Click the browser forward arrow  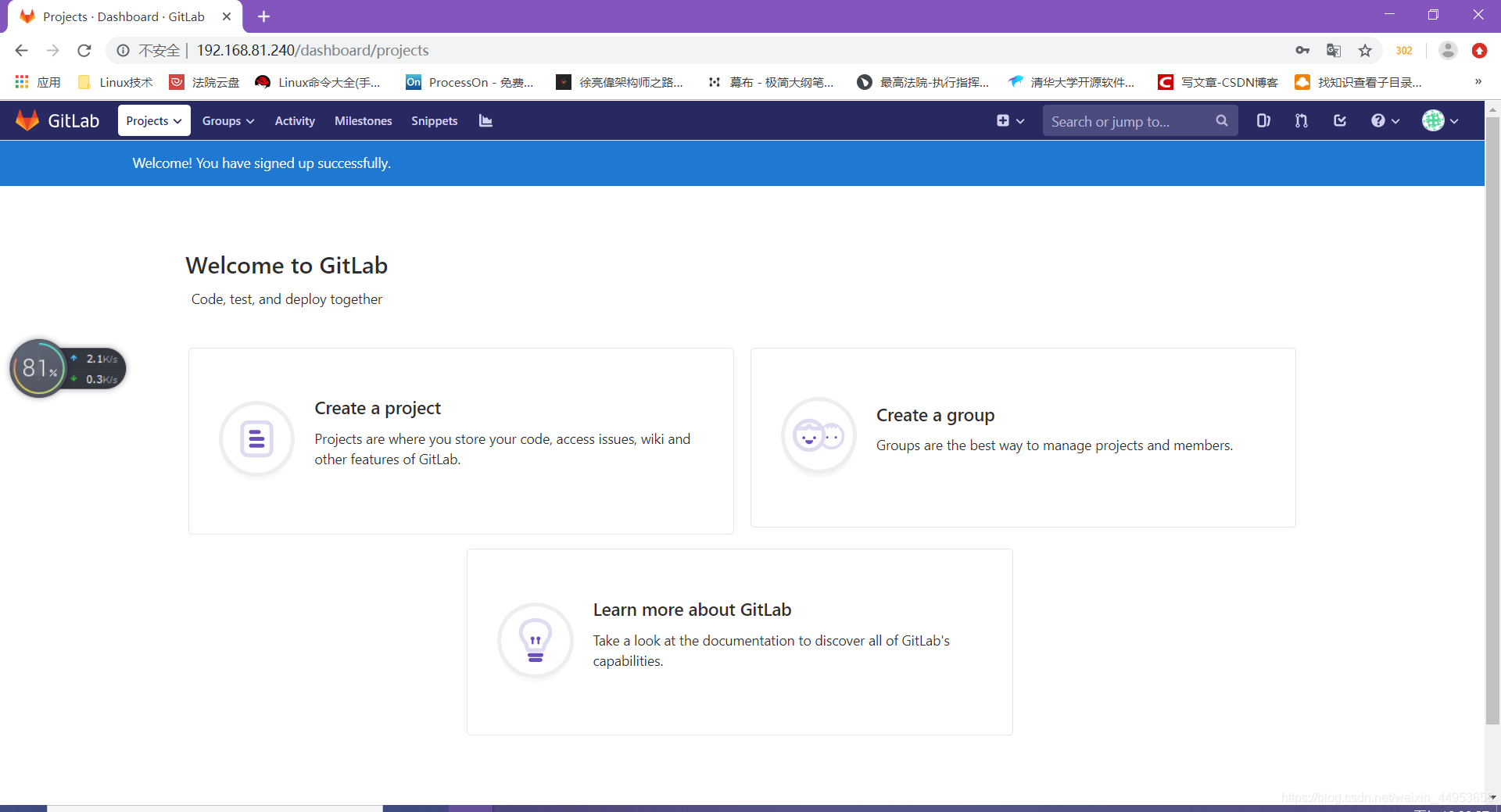coord(52,50)
